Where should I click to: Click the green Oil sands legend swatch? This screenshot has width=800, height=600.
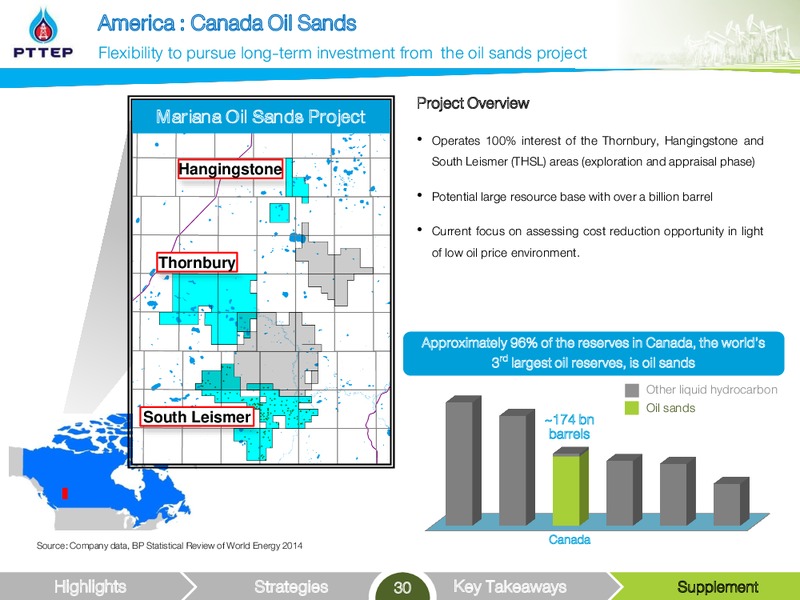click(632, 408)
